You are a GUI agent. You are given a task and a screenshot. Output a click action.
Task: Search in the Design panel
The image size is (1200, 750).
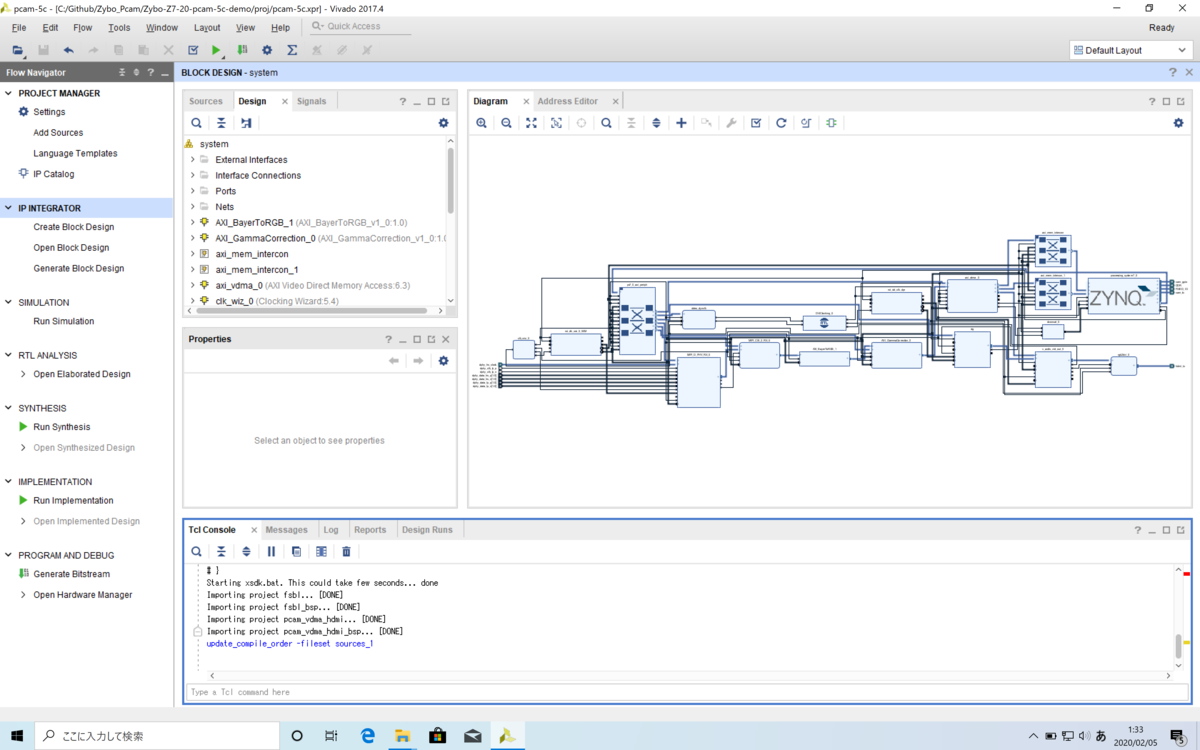197,123
